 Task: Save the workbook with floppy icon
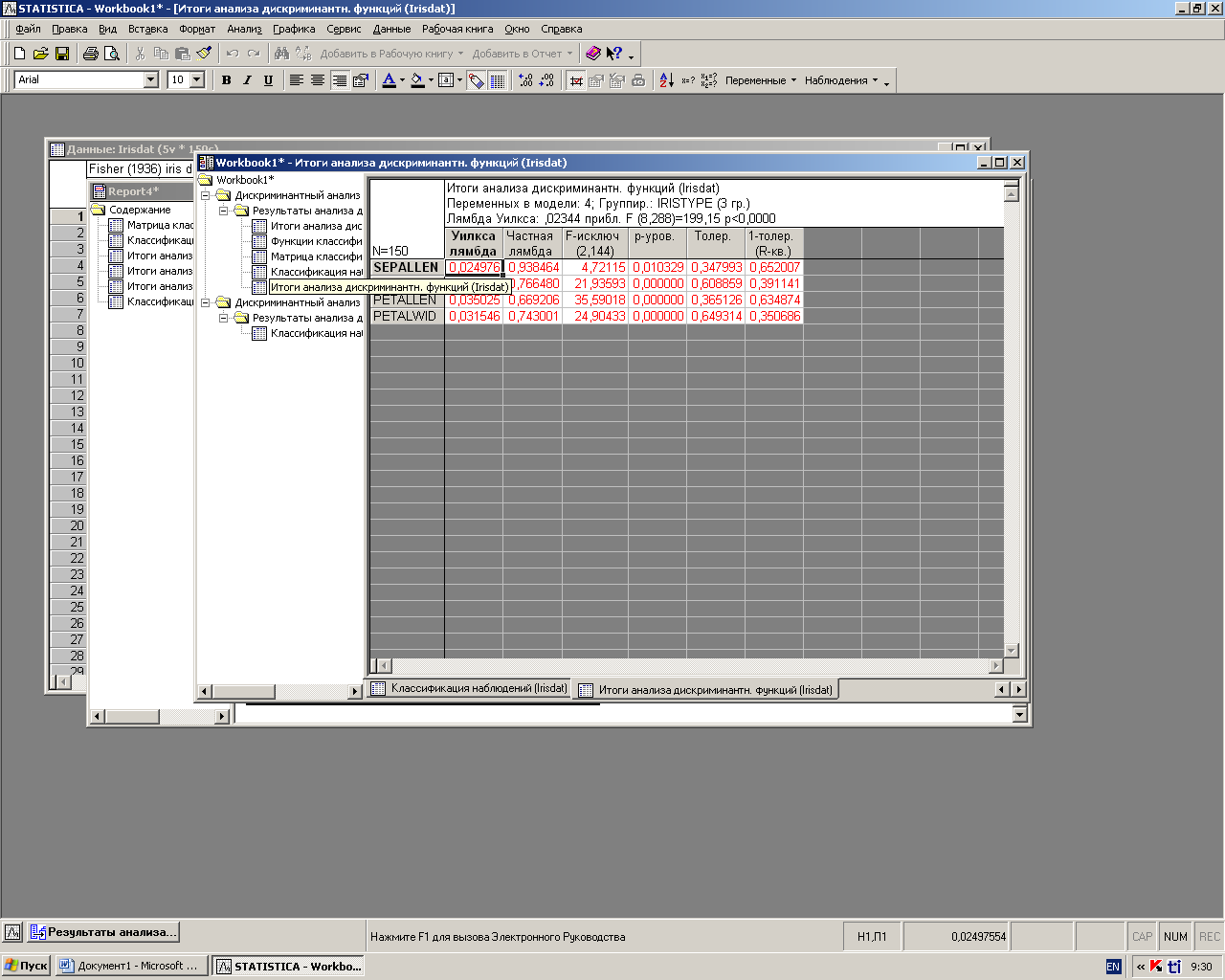(x=61, y=54)
